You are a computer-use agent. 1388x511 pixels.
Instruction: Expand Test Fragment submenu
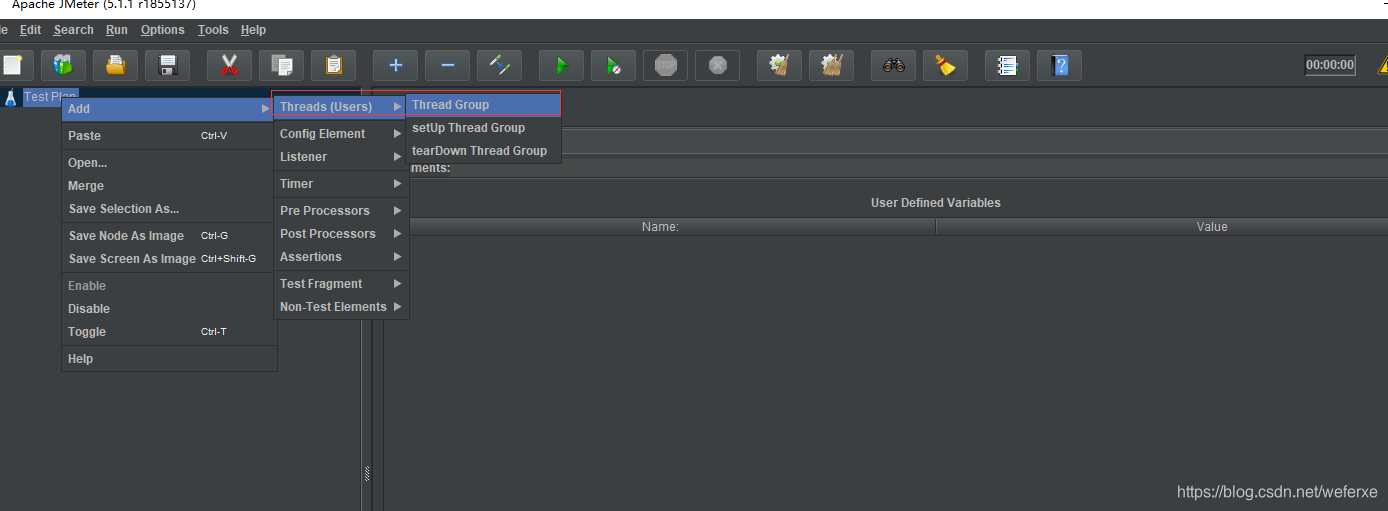340,284
